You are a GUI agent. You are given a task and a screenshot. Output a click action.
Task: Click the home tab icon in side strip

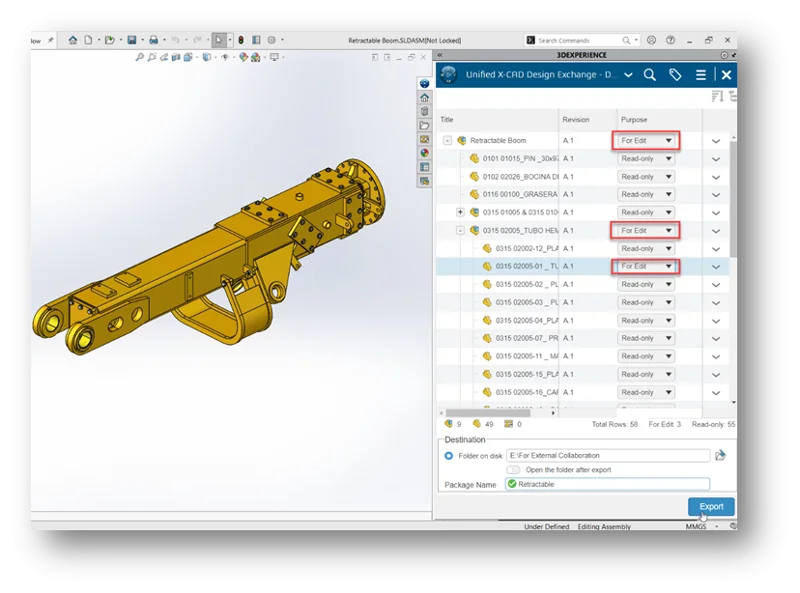[425, 98]
